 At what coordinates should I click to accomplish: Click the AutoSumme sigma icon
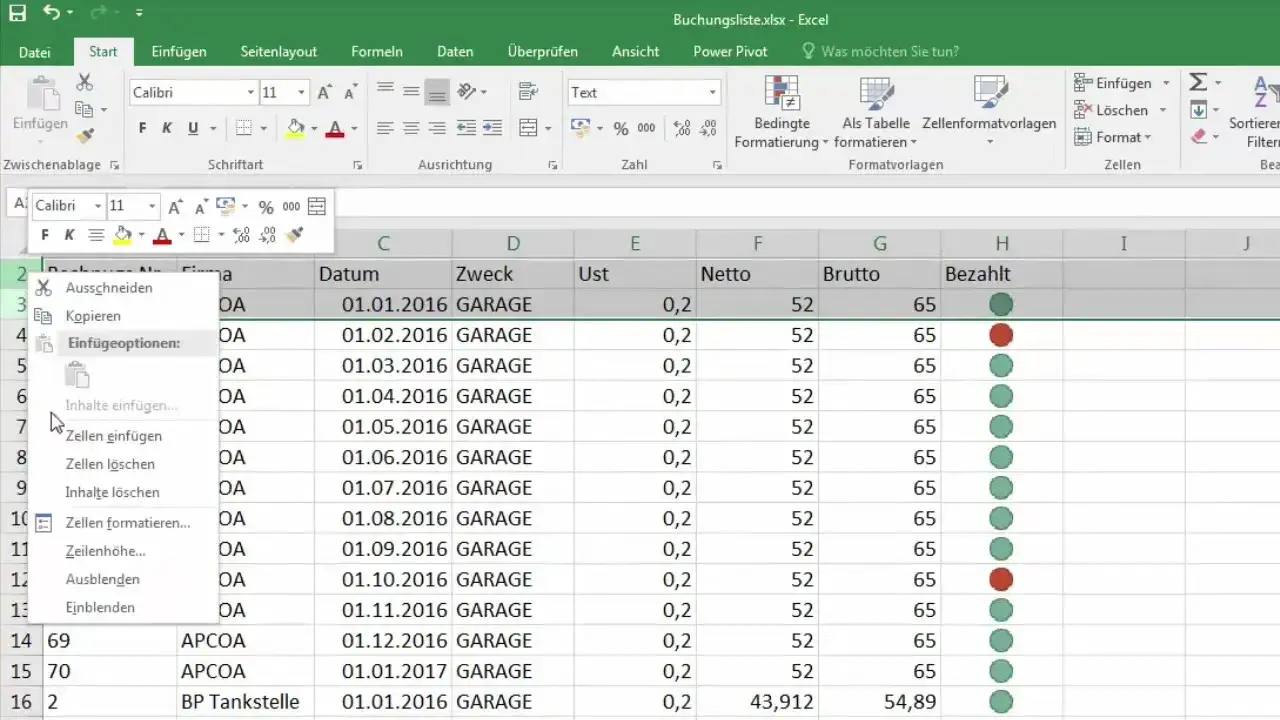[1200, 82]
